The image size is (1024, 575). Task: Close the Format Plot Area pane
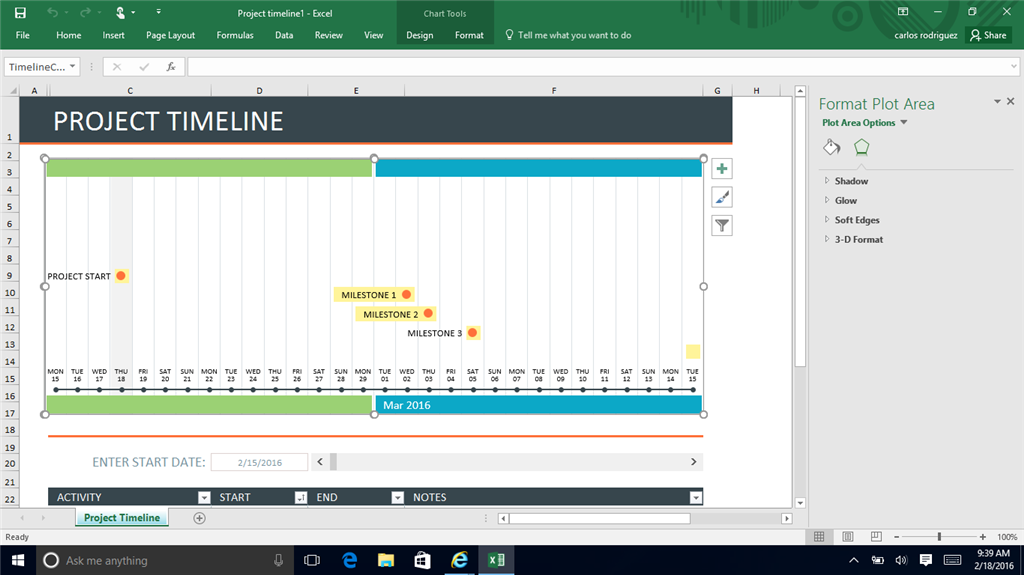pos(1010,101)
